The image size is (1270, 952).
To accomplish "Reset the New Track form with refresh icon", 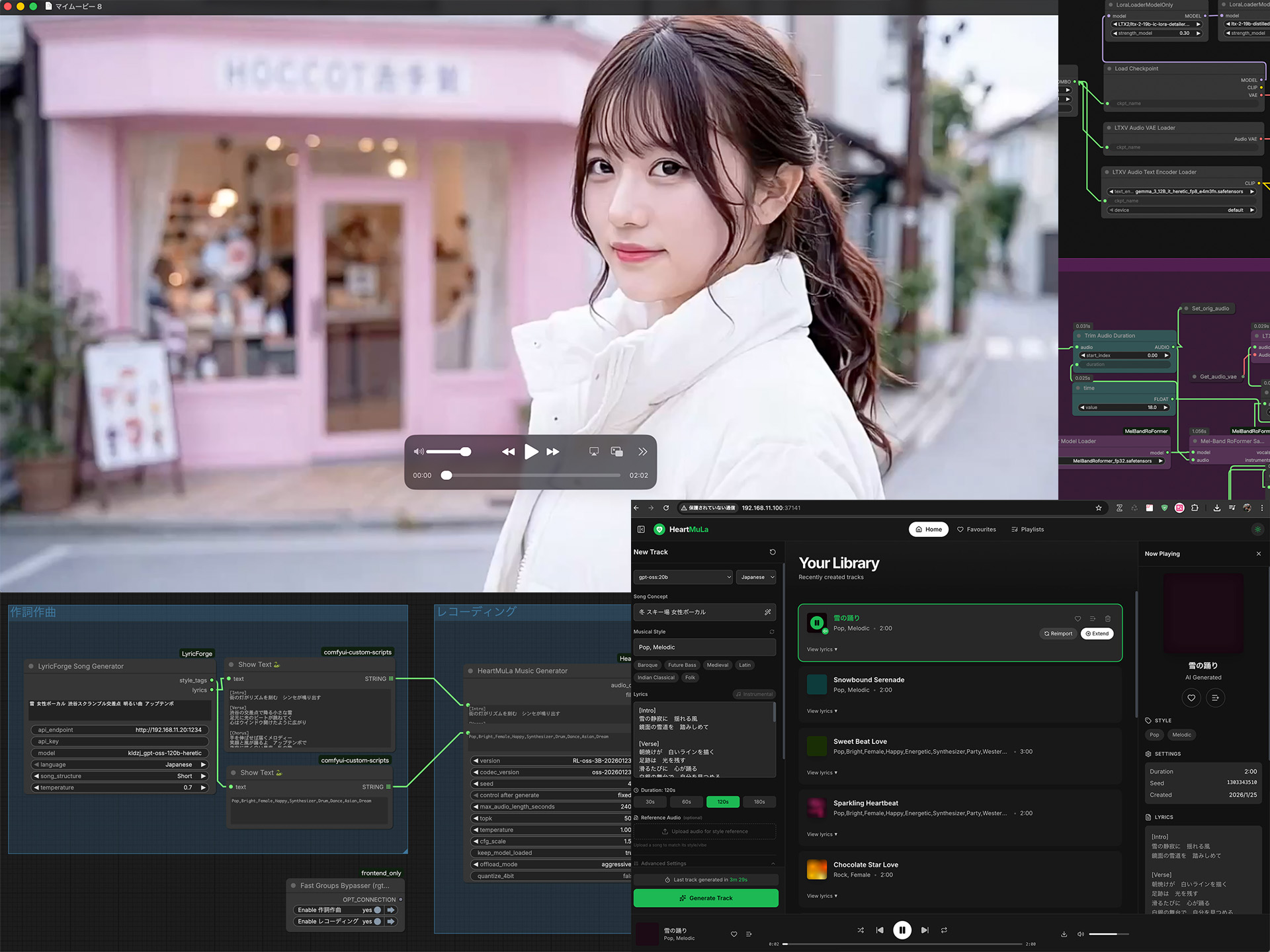I will pyautogui.click(x=772, y=552).
